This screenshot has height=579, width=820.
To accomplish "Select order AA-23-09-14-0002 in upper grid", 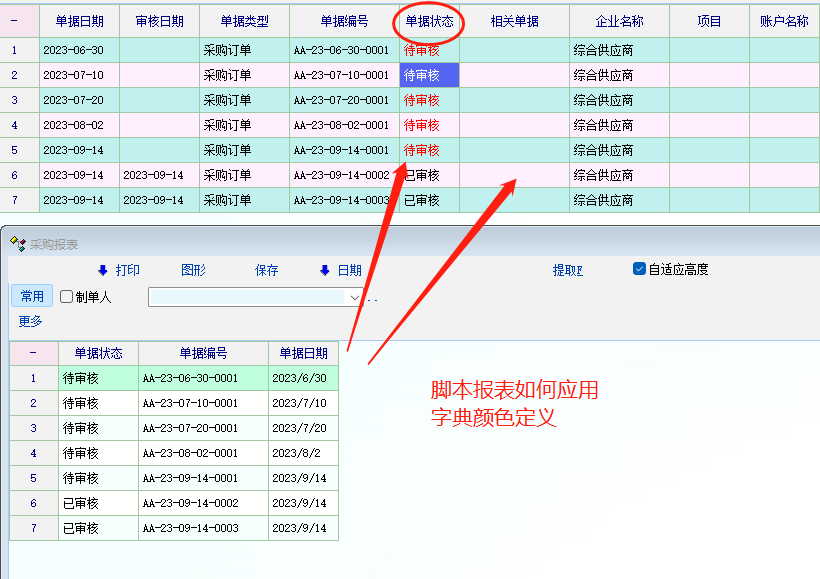I will point(341,175).
